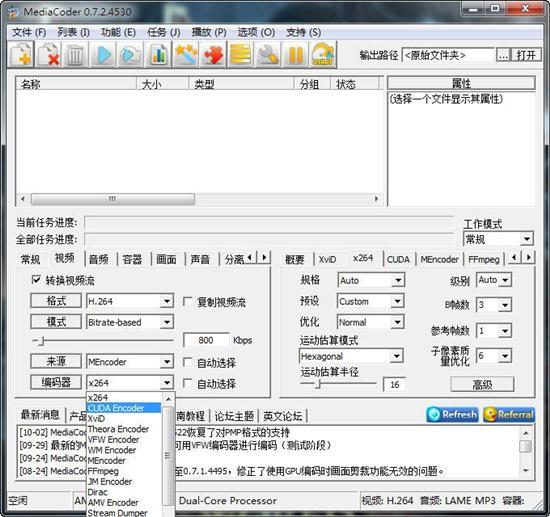Click the yellow list queue icon

pyautogui.click(x=241, y=54)
